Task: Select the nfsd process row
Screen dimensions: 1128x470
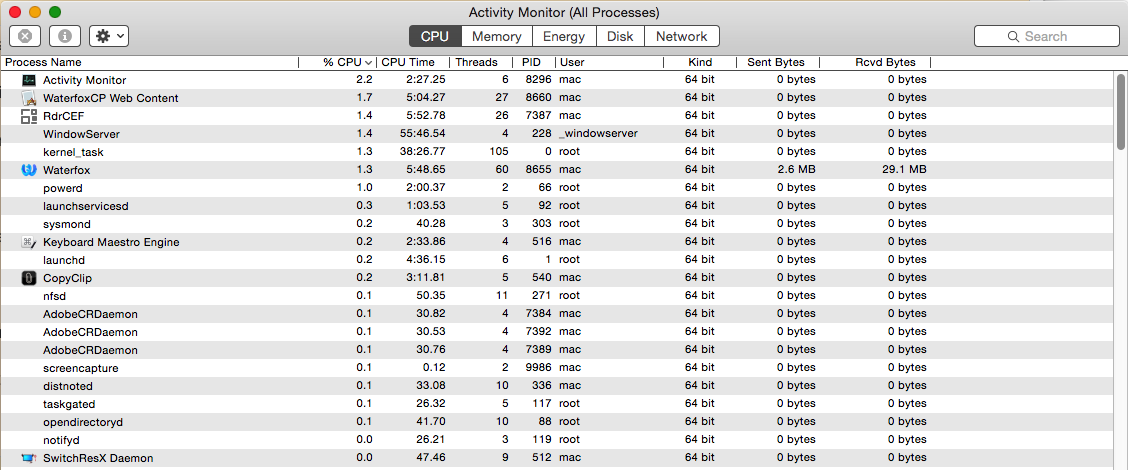Action: (558, 296)
